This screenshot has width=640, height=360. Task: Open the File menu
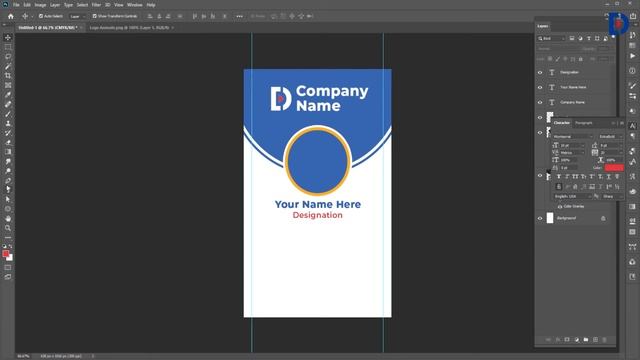click(16, 5)
